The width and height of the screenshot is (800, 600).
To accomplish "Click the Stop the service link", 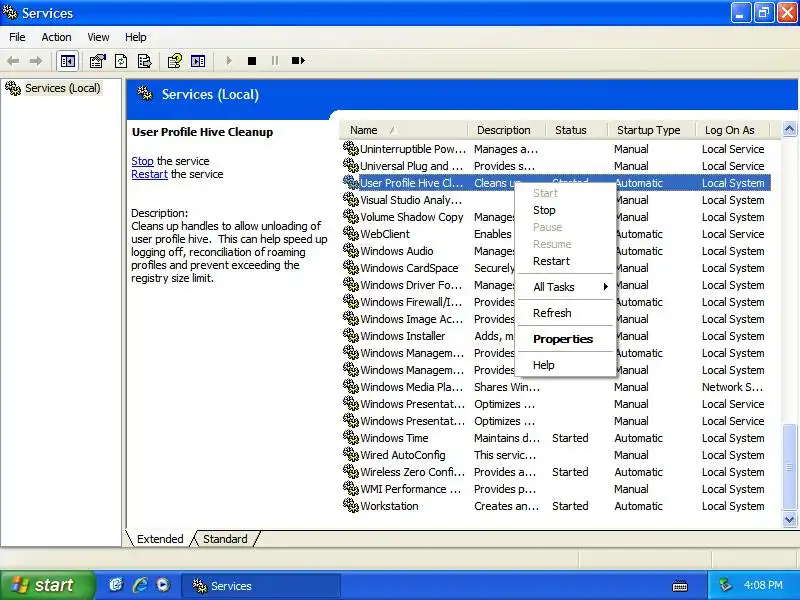I will pyautogui.click(x=142, y=161).
